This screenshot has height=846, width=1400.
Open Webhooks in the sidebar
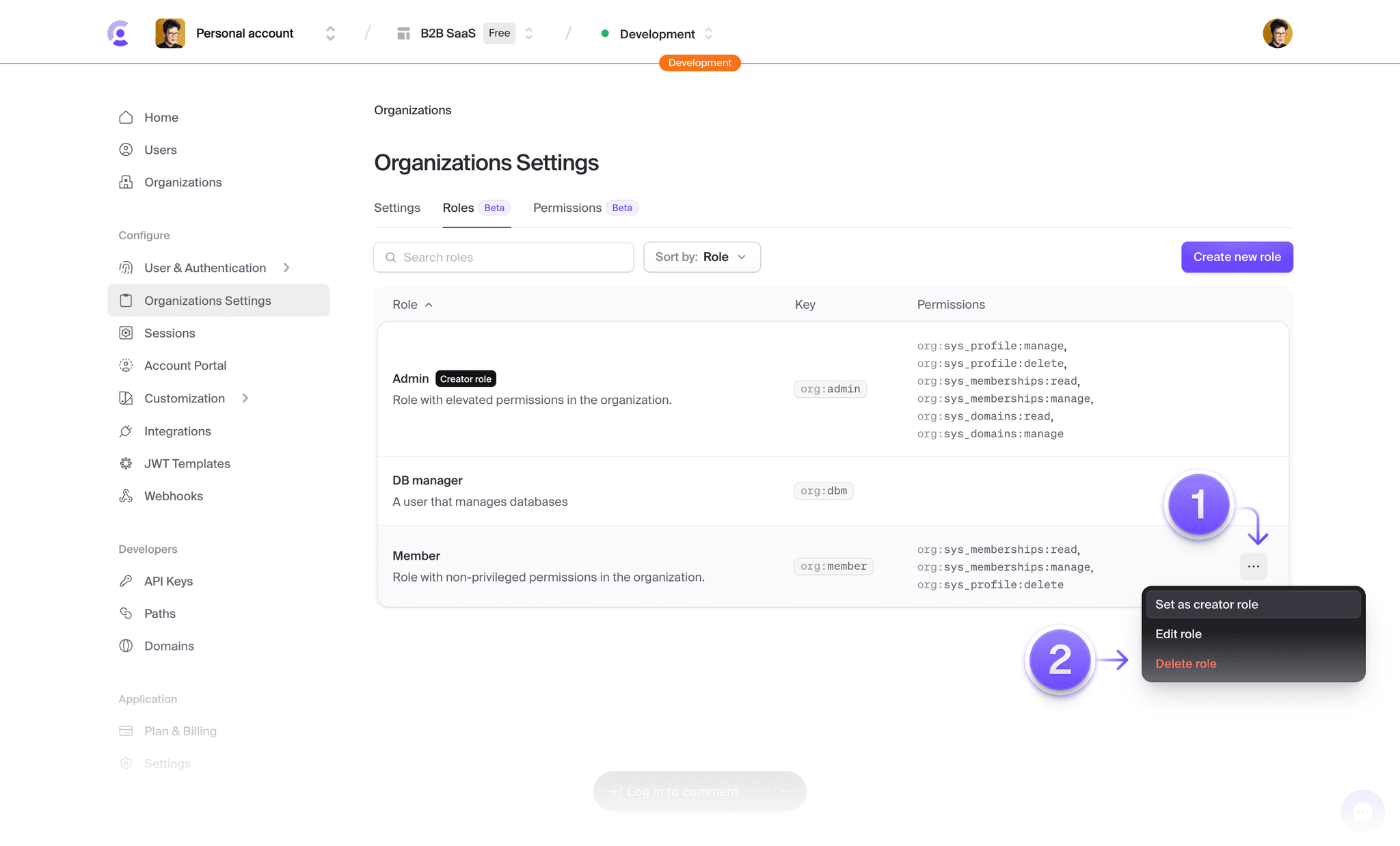(174, 496)
